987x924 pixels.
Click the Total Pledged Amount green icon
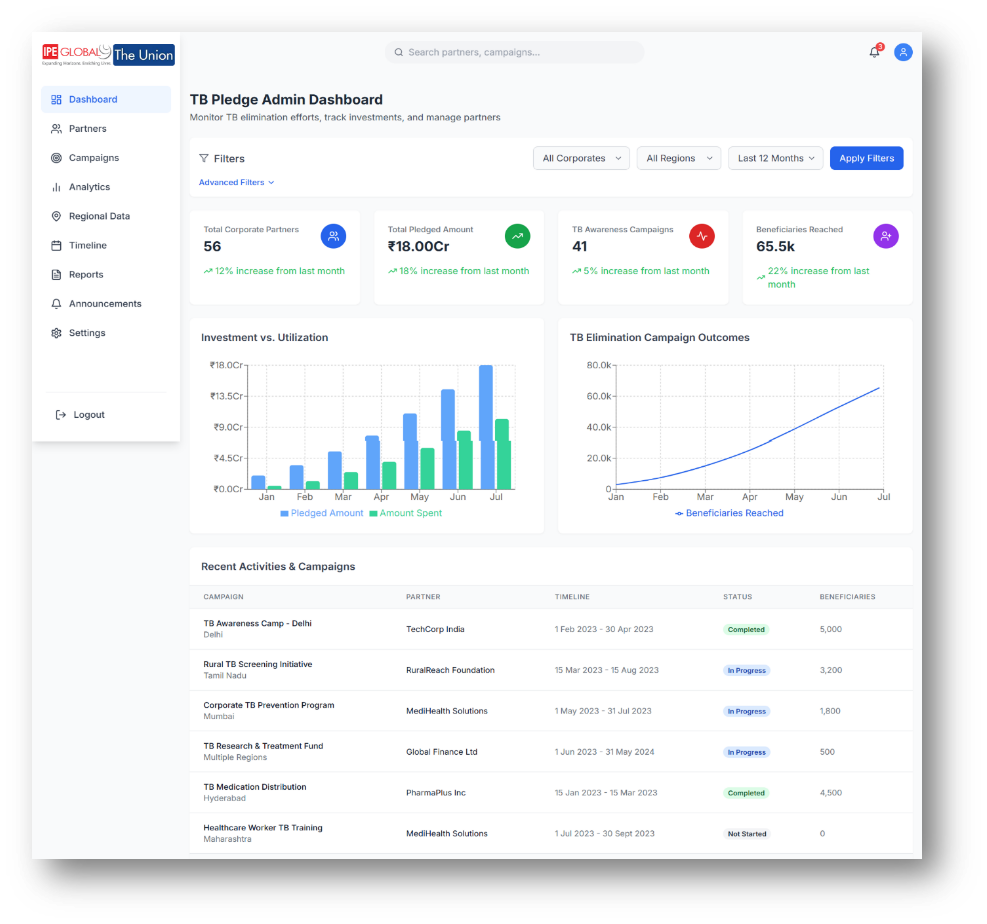[x=517, y=236]
